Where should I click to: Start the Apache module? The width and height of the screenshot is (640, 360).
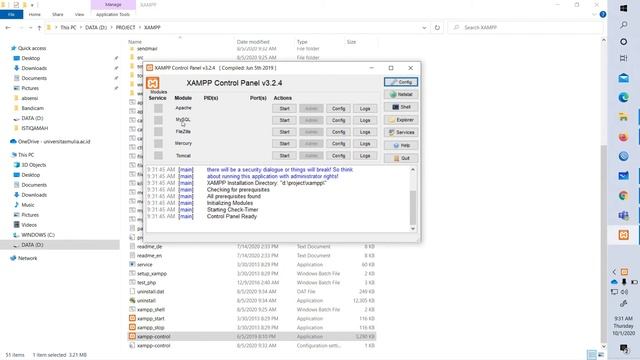pos(284,109)
